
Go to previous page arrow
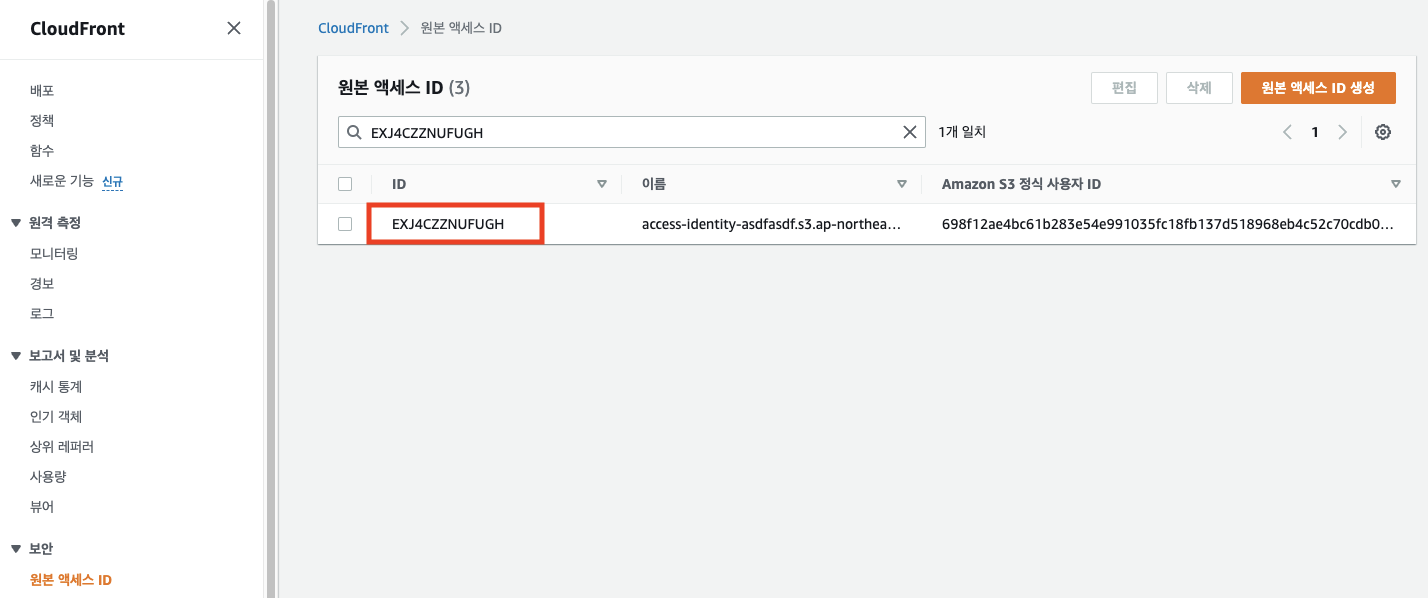[1287, 132]
